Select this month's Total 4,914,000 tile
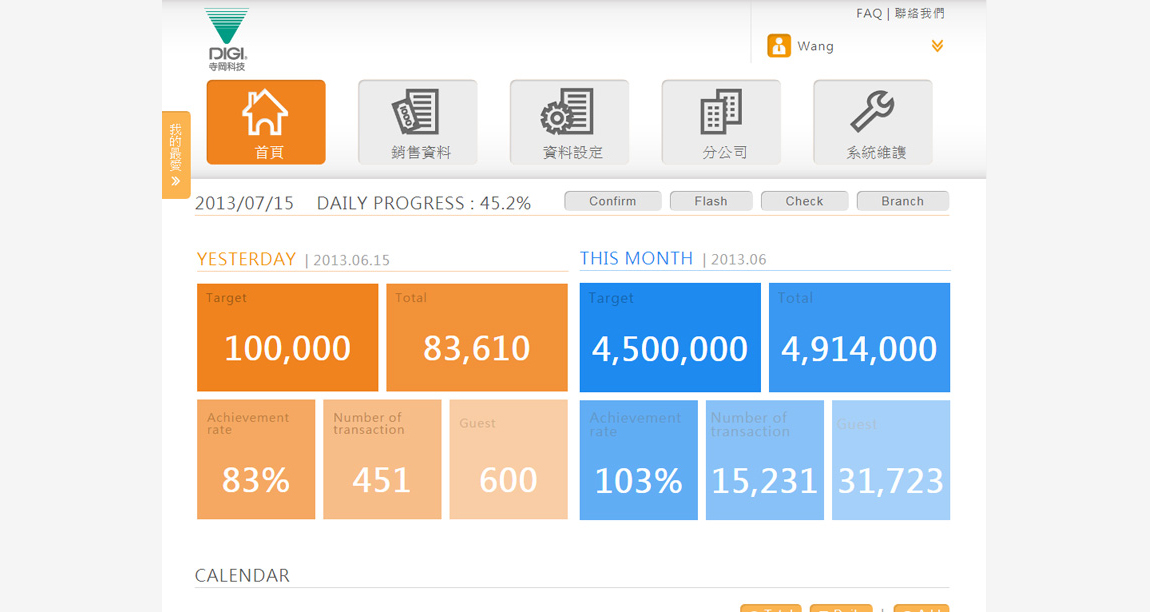The width and height of the screenshot is (1150, 612). [x=859, y=338]
